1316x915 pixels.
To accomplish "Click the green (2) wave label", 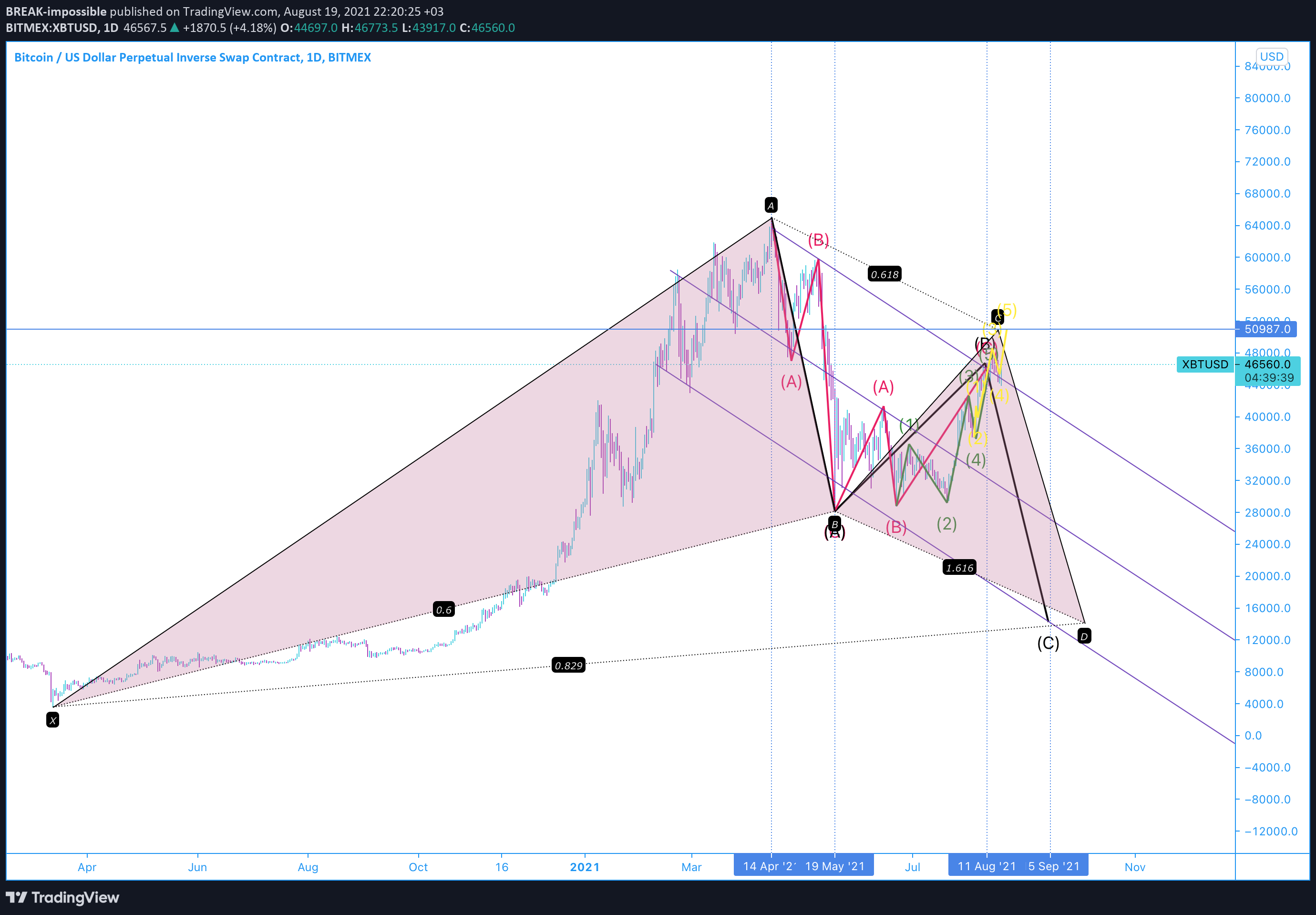I will coord(946,523).
